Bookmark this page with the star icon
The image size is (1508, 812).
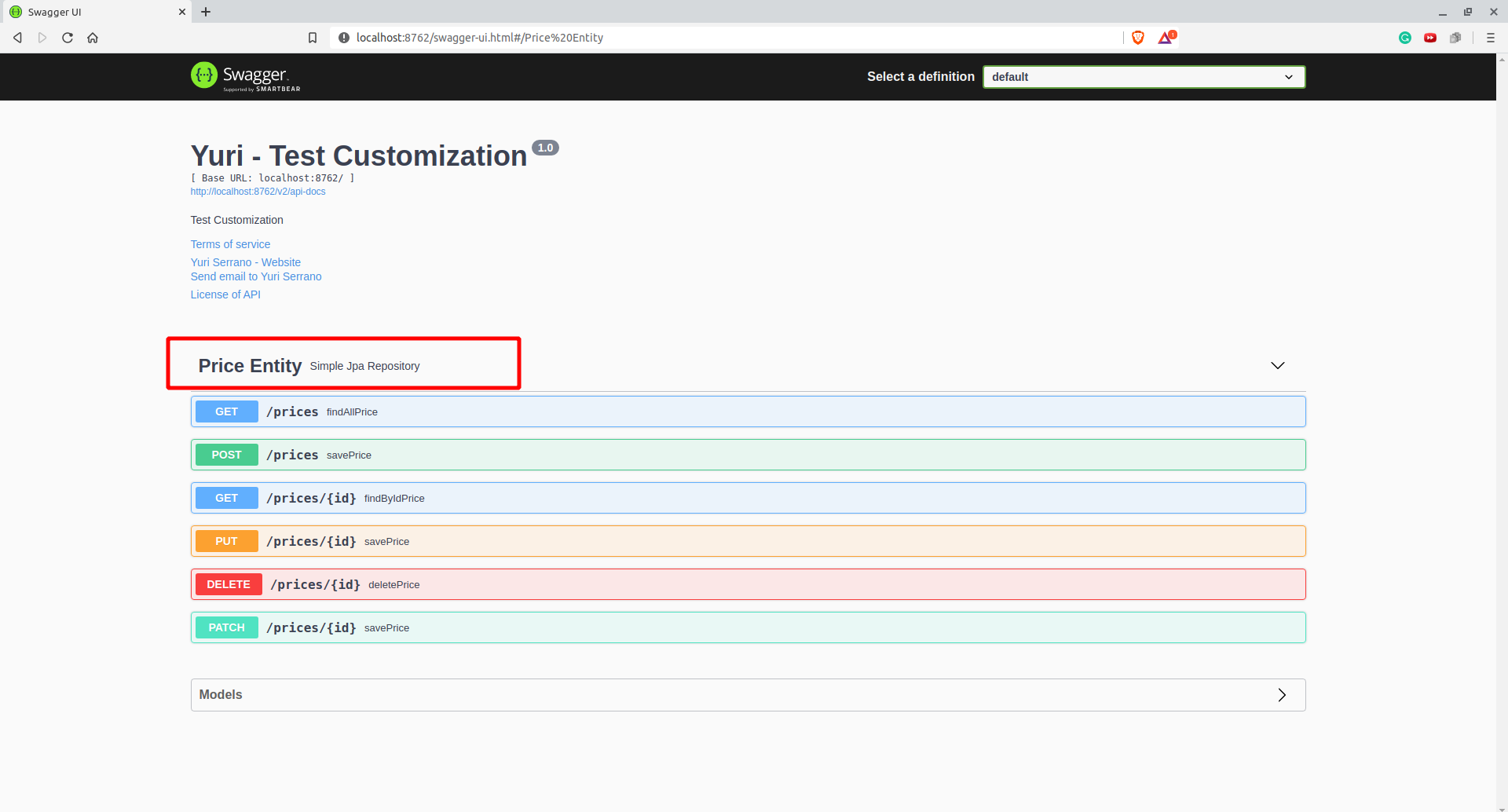coord(313,37)
